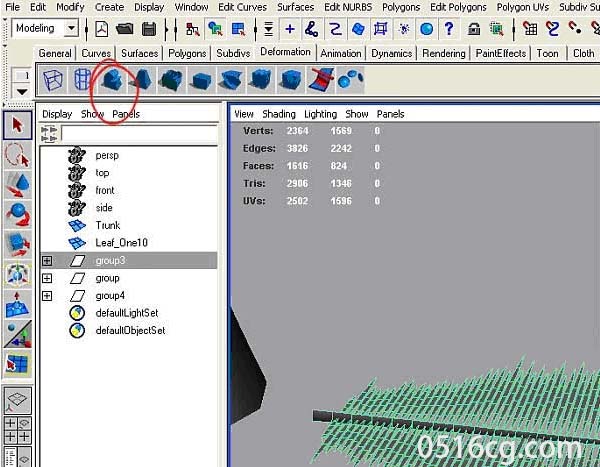
Task: Click the blue spheres shelf icon
Action: click(350, 80)
